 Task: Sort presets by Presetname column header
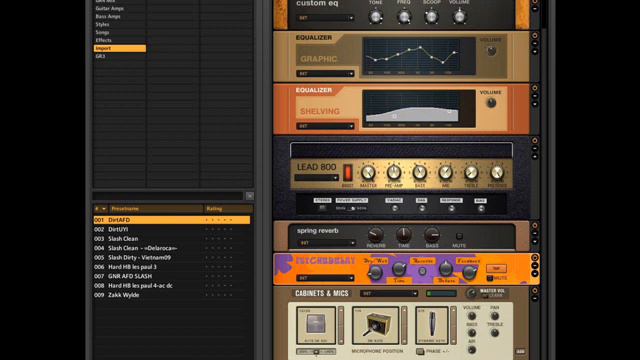click(x=156, y=209)
